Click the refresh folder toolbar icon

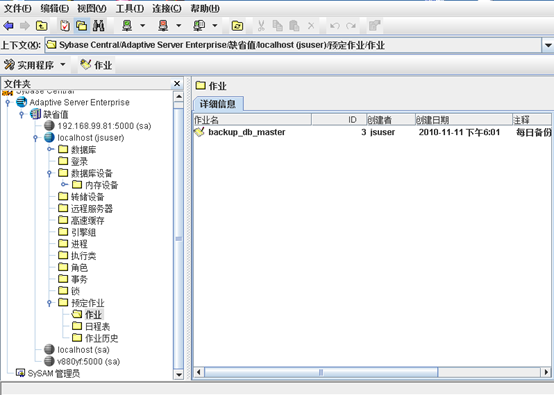[237, 26]
